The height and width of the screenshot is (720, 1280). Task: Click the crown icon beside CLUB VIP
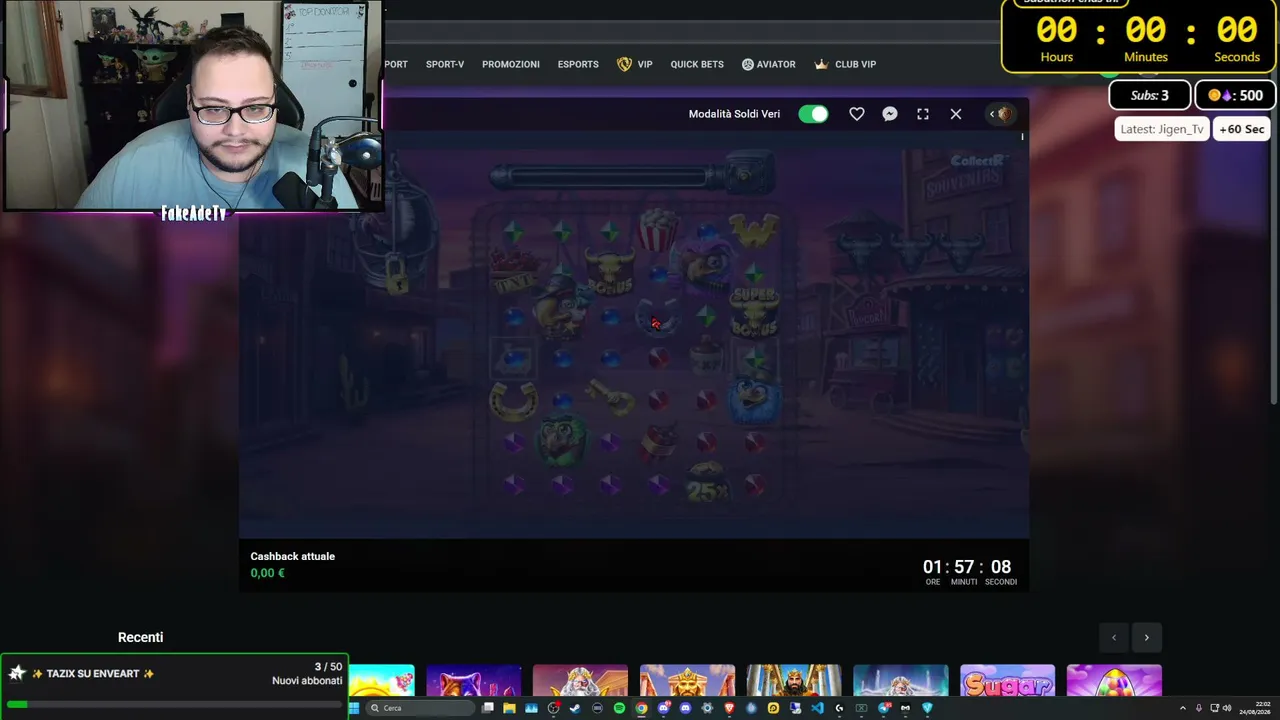click(821, 64)
